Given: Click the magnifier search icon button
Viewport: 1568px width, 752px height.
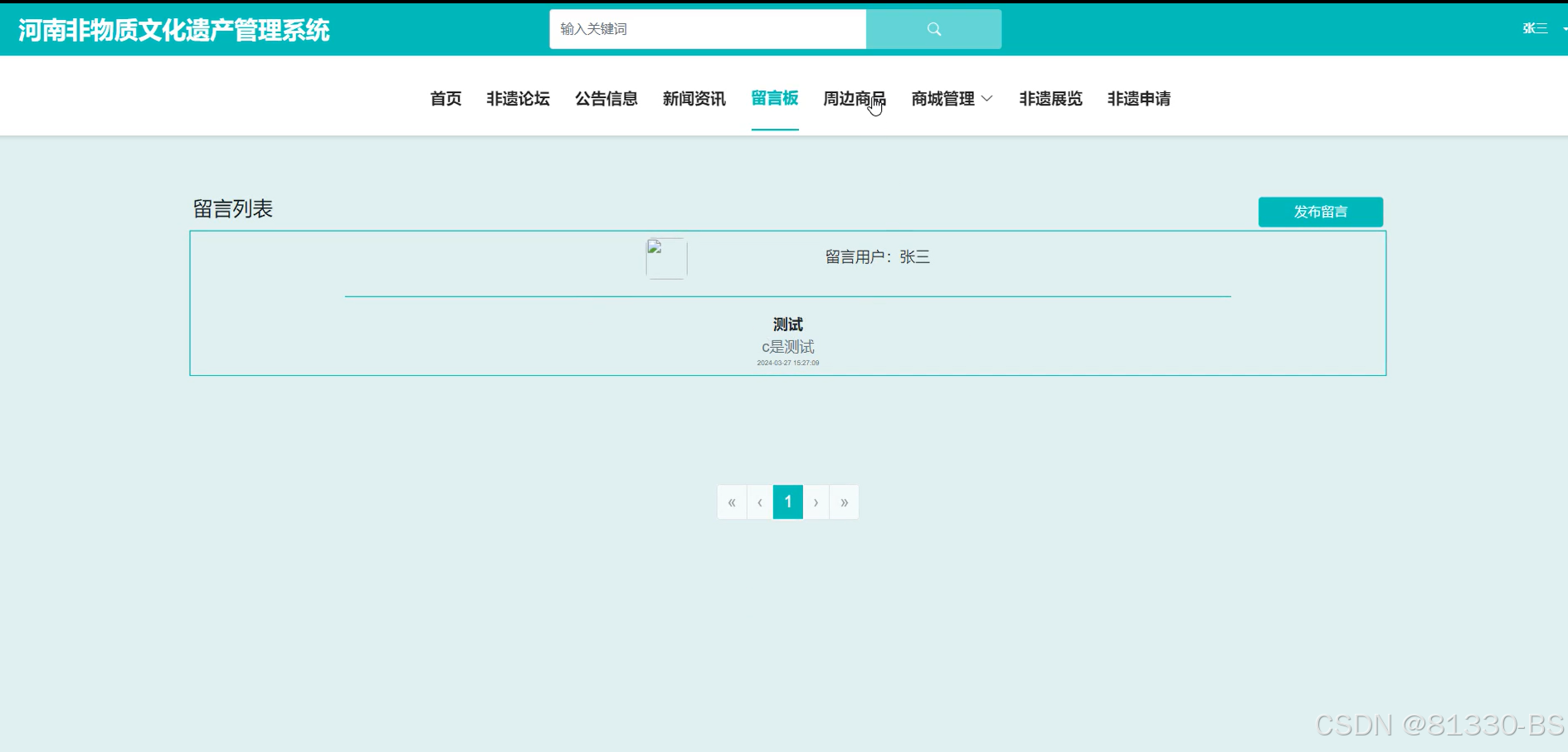Looking at the screenshot, I should [933, 29].
